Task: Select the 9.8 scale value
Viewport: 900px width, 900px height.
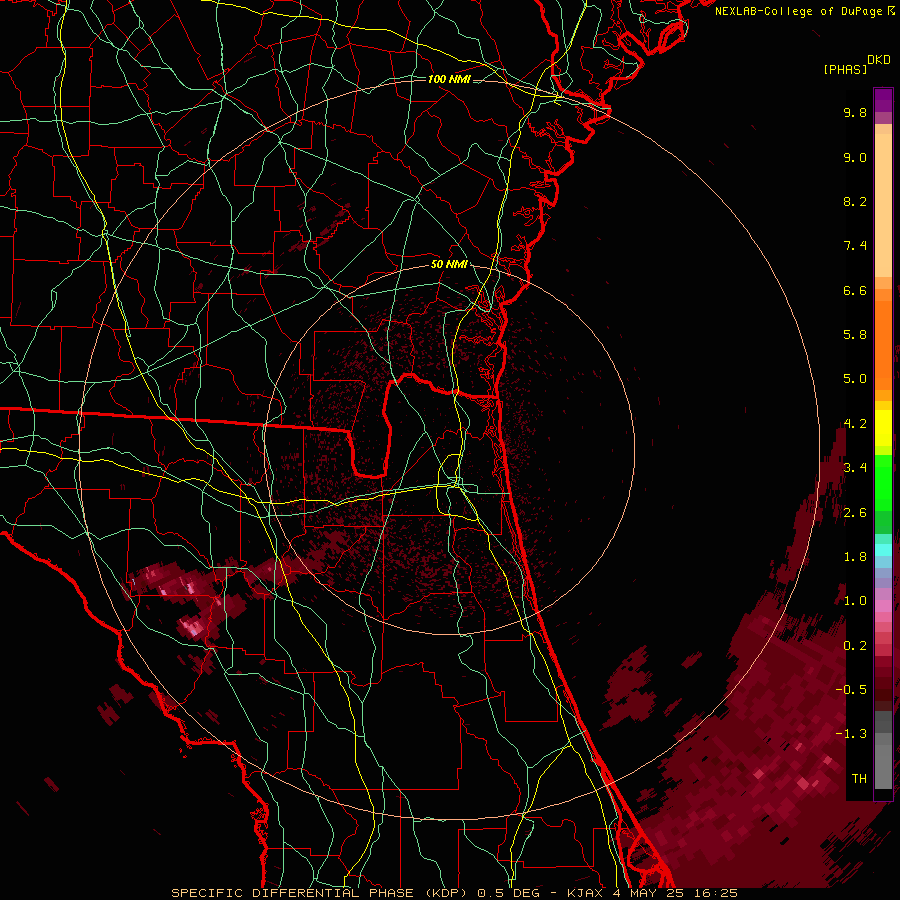Action: (x=855, y=112)
